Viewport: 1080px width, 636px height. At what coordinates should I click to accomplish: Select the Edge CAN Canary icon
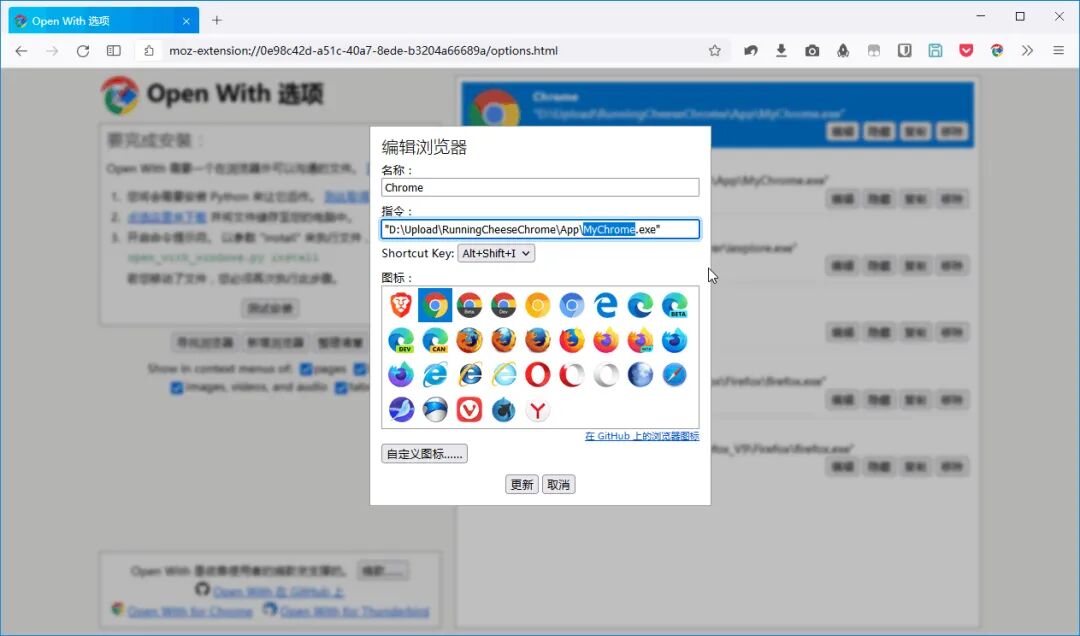click(x=435, y=340)
